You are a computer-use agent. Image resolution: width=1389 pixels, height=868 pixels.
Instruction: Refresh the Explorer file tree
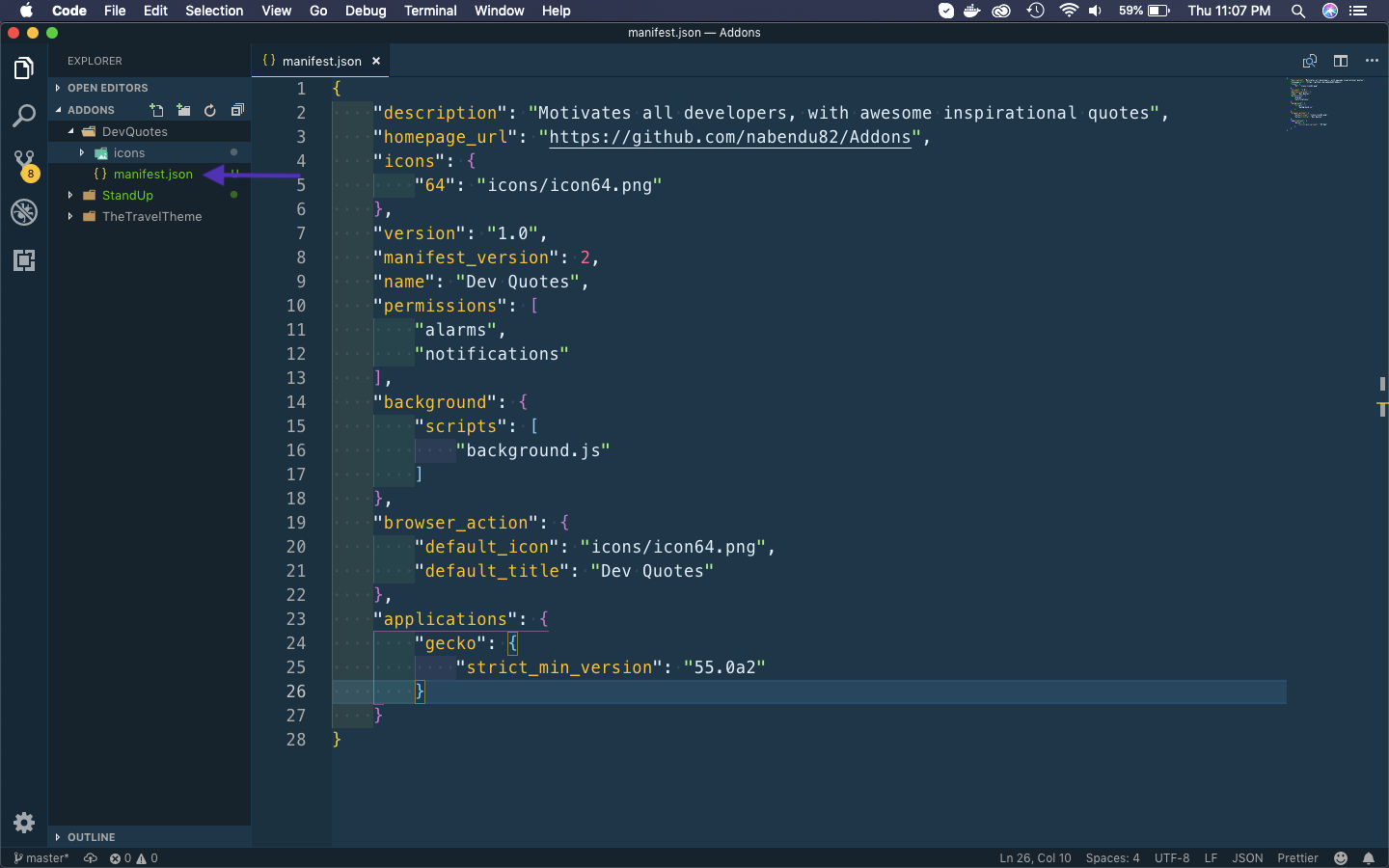point(210,110)
